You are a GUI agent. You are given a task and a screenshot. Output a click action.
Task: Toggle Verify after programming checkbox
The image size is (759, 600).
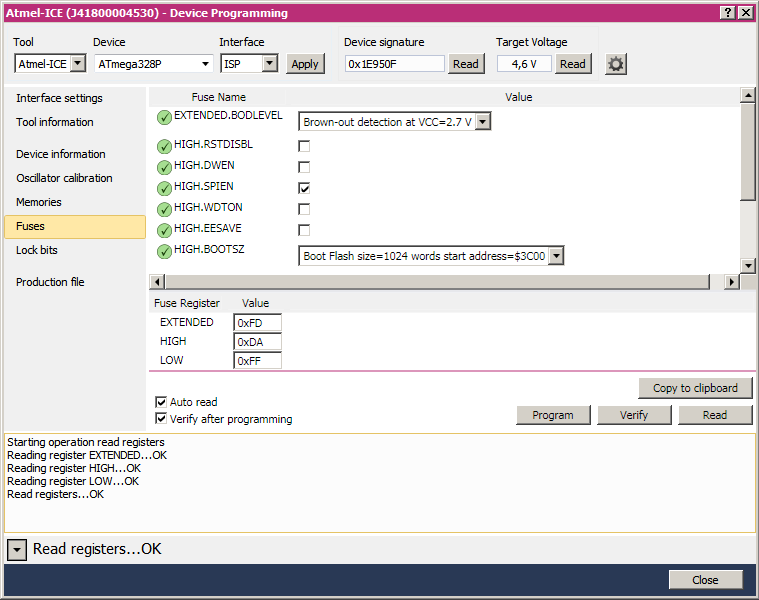point(161,419)
